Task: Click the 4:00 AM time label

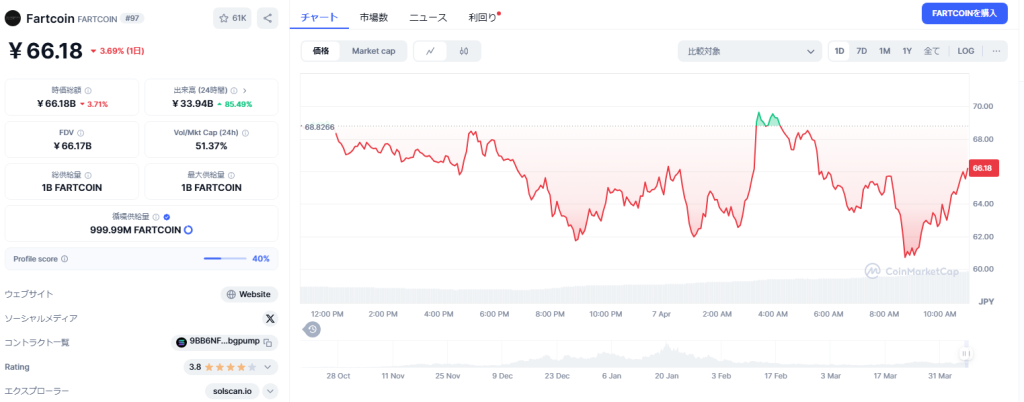Action: 773,314
